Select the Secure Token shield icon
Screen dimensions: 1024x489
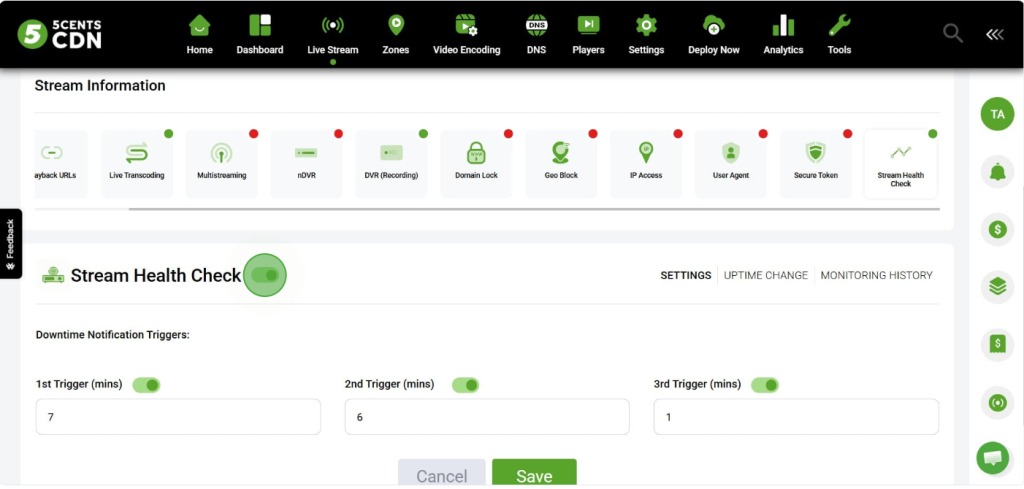coord(816,153)
